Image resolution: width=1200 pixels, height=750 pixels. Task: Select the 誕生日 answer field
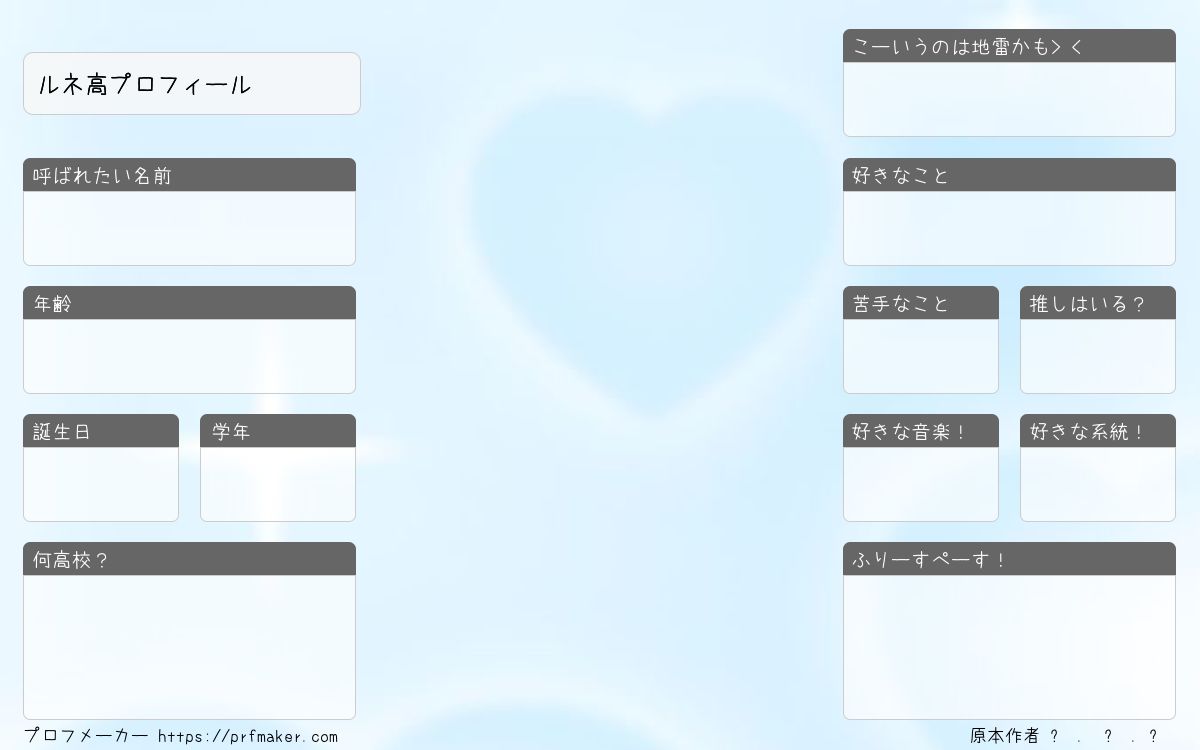(x=101, y=484)
